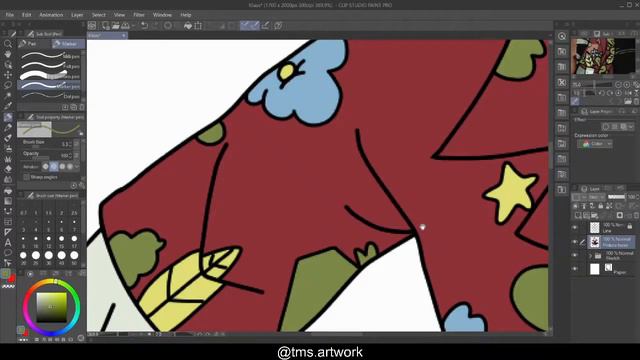640x360 pixels.
Task: Select the Fill bucket tool
Action: tap(7, 191)
